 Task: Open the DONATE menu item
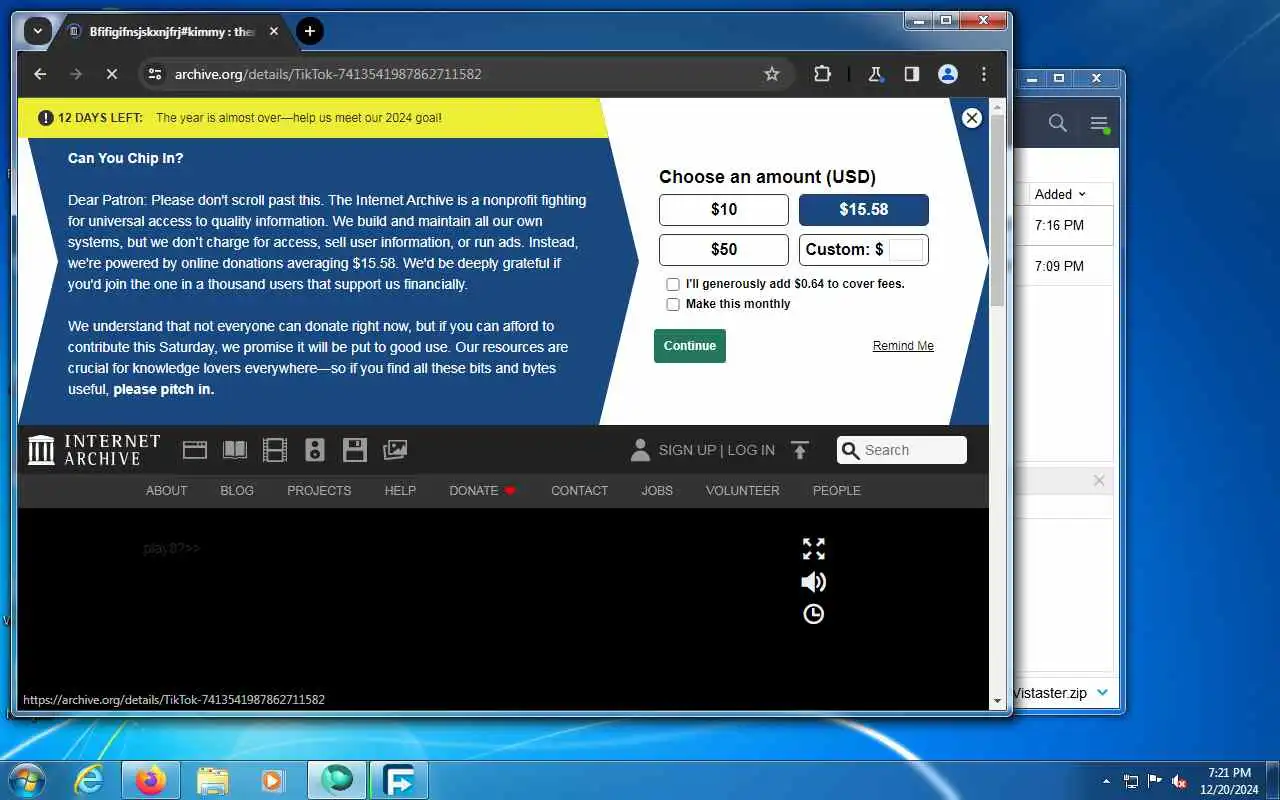(482, 491)
